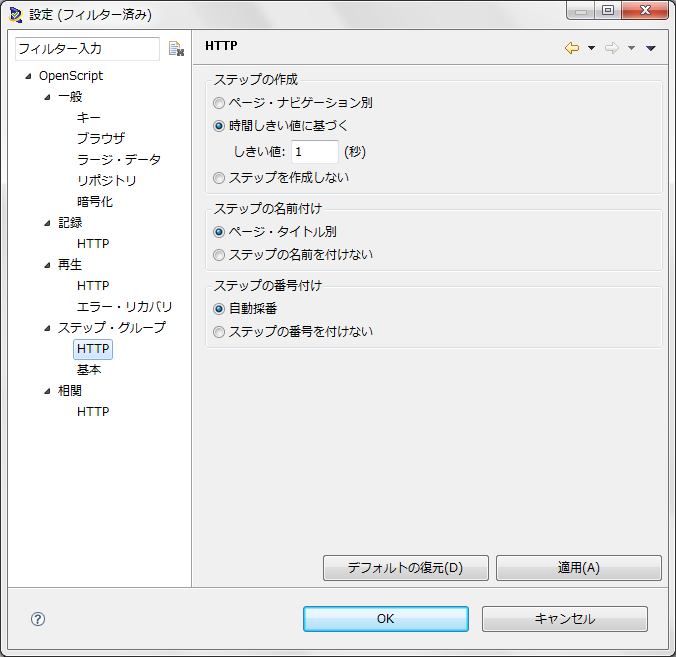The width and height of the screenshot is (676, 657).
Task: Click the yellow back navigation arrow
Action: tap(572, 48)
